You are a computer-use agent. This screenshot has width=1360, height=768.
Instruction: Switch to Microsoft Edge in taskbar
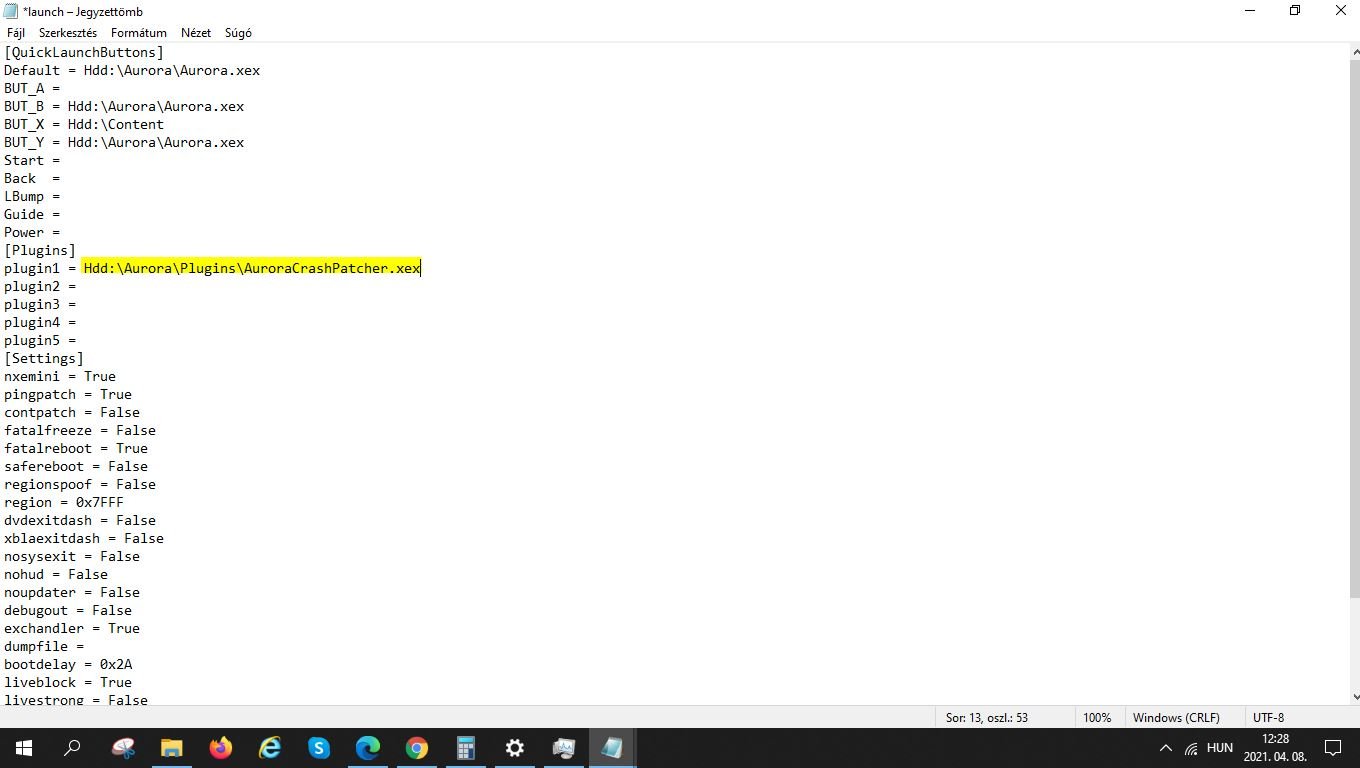(x=368, y=747)
